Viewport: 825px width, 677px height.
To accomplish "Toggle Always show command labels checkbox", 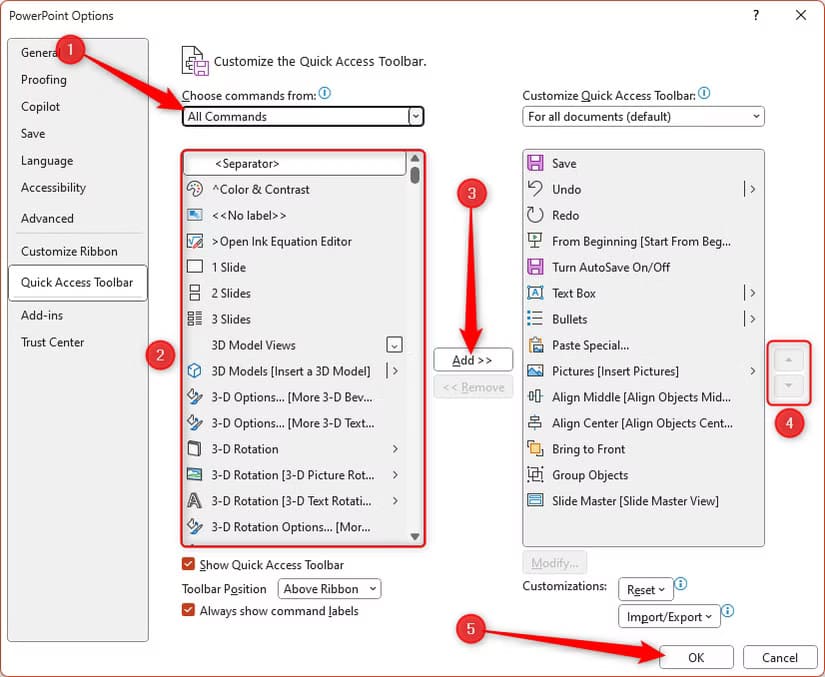I will point(188,610).
